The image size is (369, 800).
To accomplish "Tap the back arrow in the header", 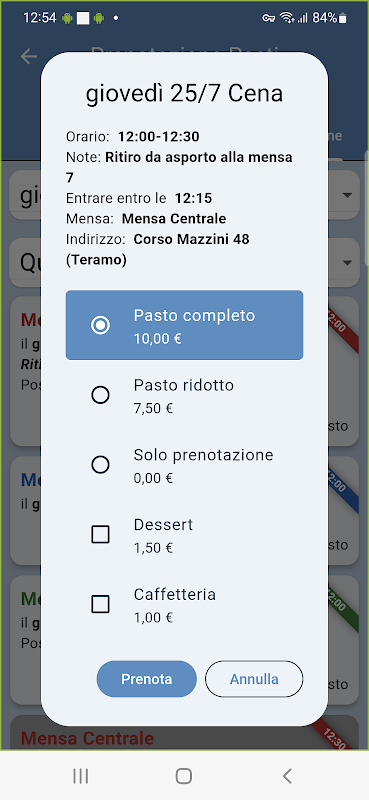I will point(29,56).
